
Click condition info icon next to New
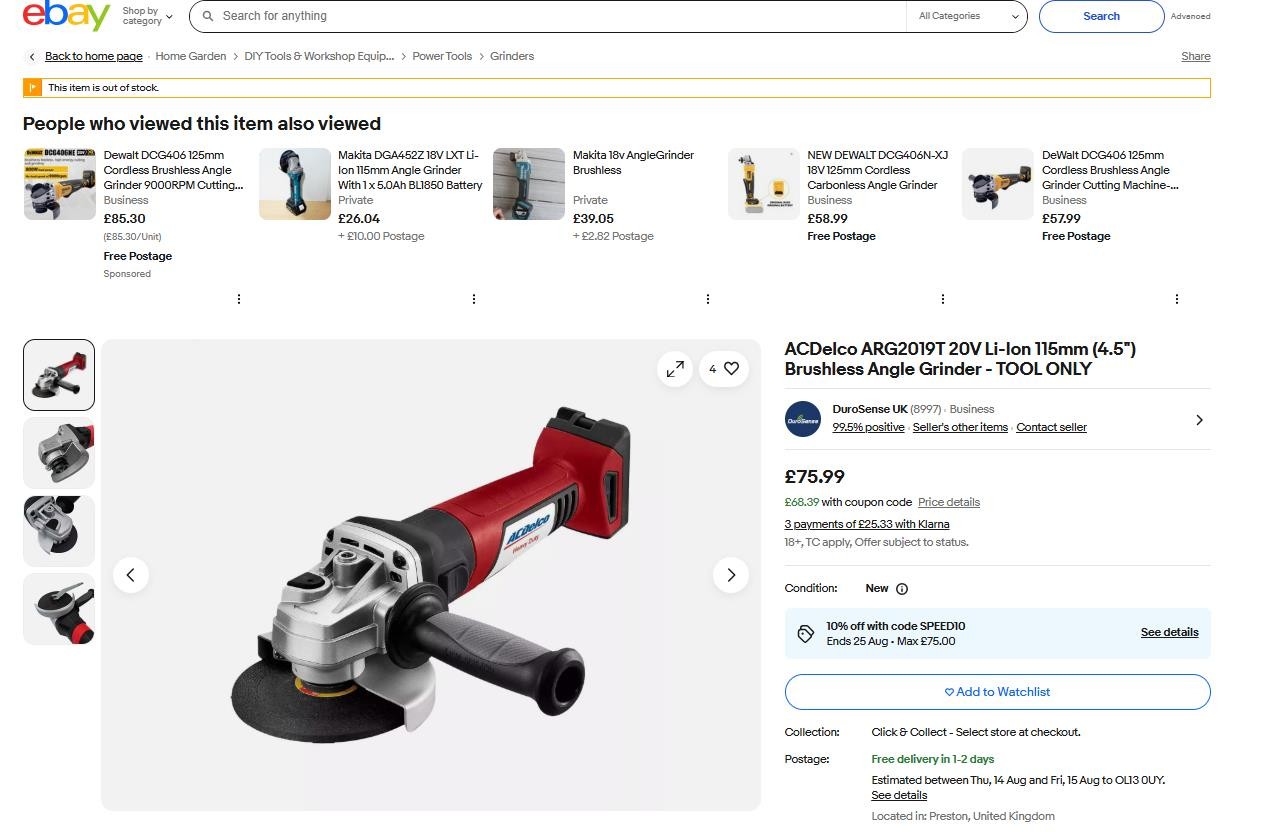tap(902, 589)
